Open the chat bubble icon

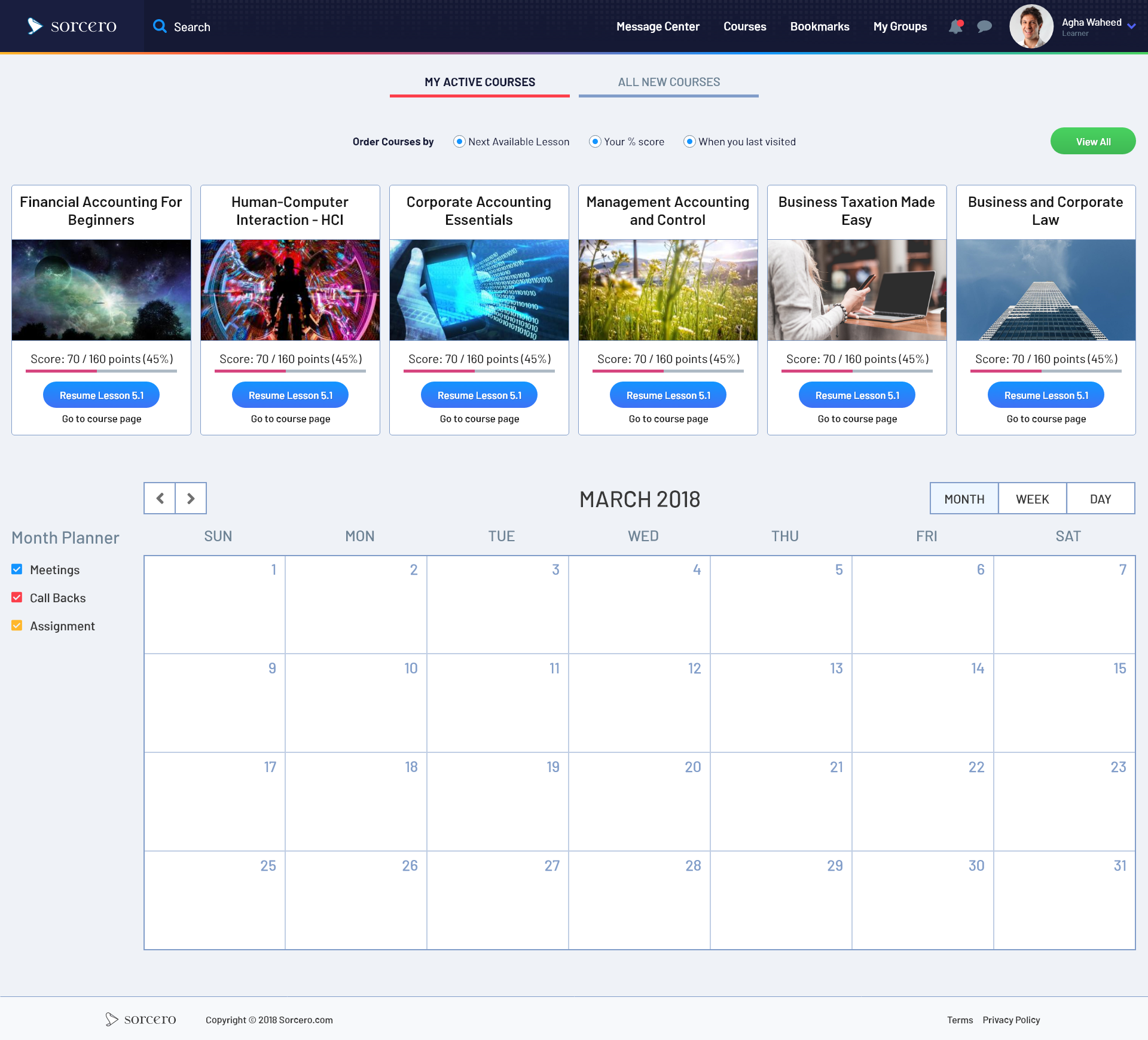984,27
